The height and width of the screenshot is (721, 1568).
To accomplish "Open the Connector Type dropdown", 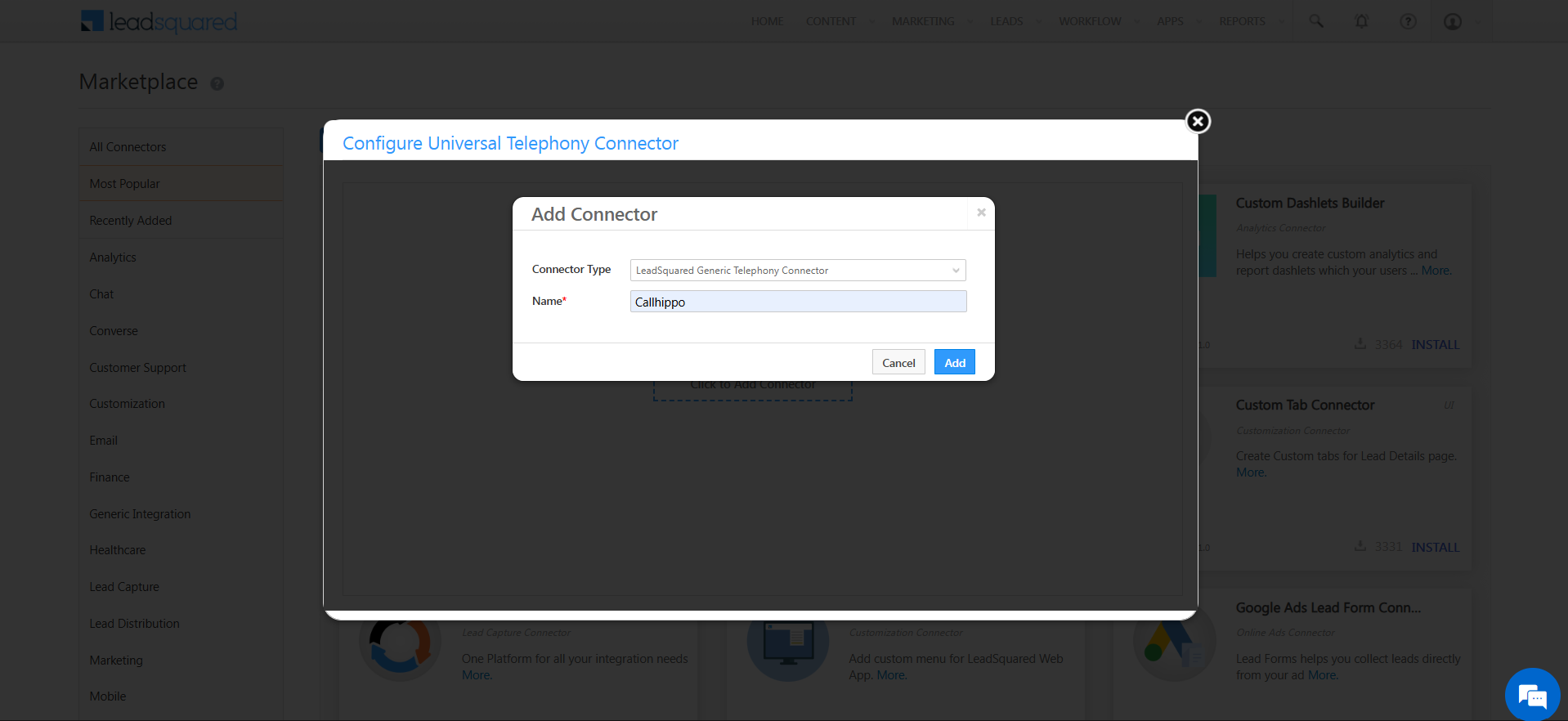I will (798, 271).
